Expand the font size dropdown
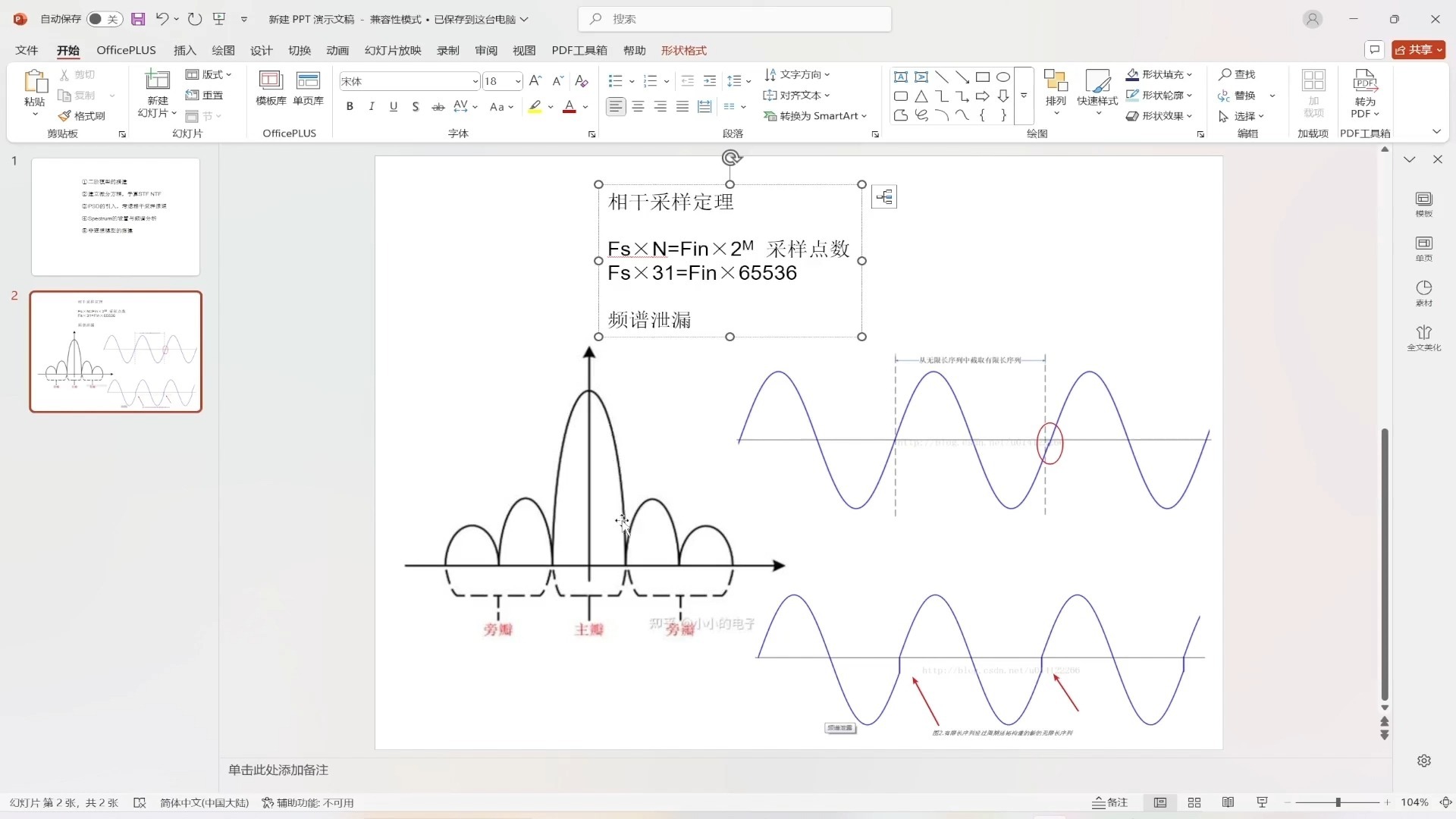This screenshot has width=1456, height=819. pyautogui.click(x=518, y=81)
